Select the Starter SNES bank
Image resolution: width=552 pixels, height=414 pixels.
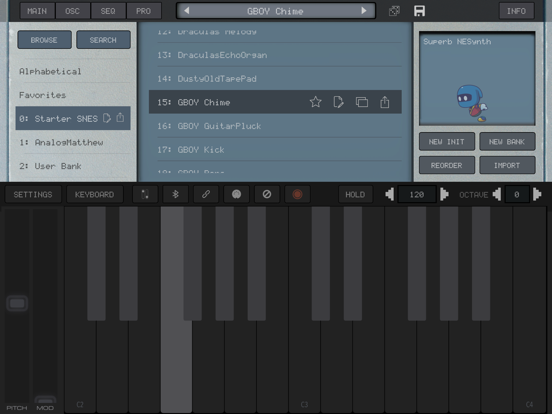[x=73, y=118]
